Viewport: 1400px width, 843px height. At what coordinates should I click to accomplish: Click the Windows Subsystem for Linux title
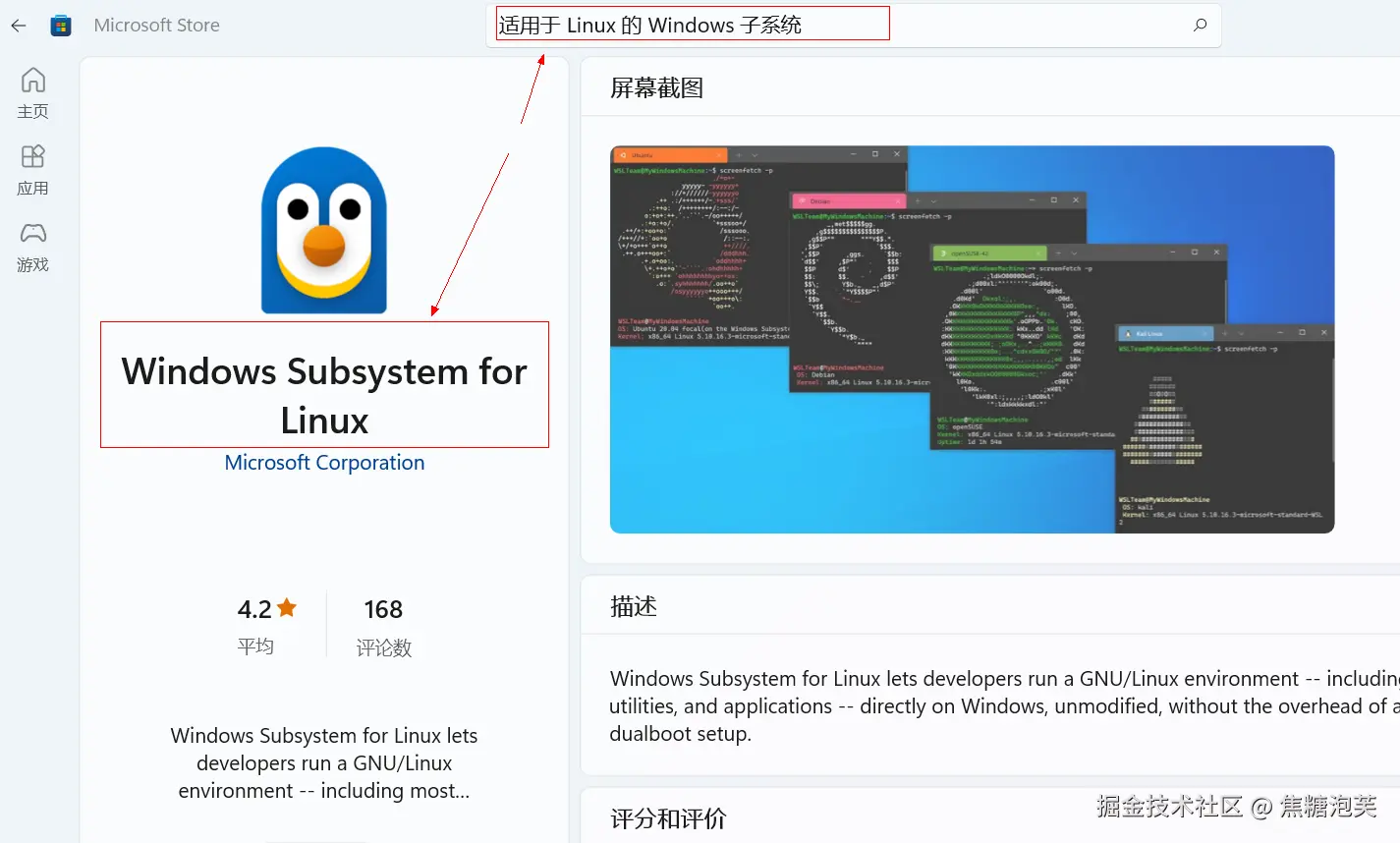[x=324, y=396]
